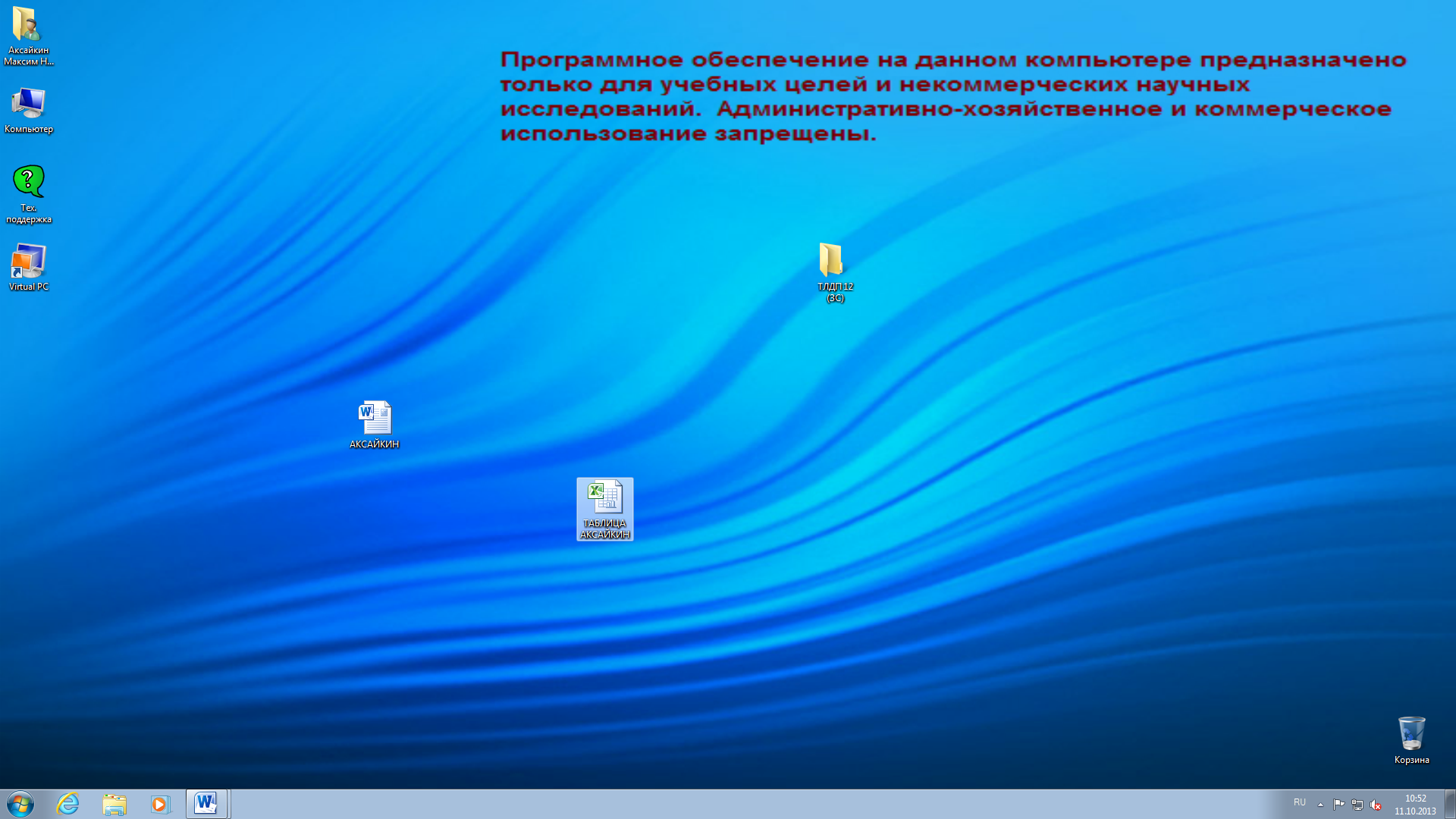Click the muted volume tray icon

(x=1376, y=805)
